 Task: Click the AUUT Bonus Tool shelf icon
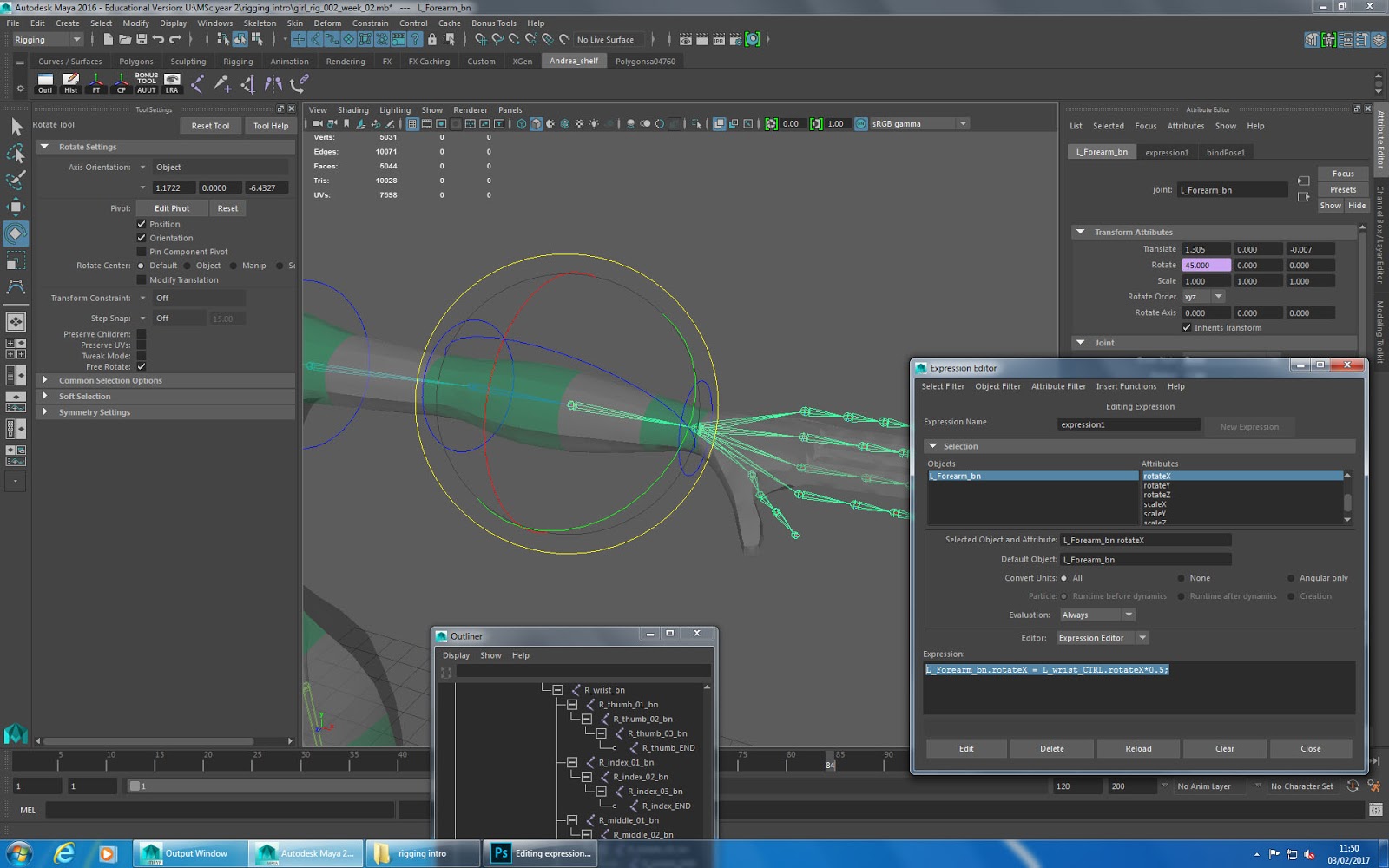146,82
